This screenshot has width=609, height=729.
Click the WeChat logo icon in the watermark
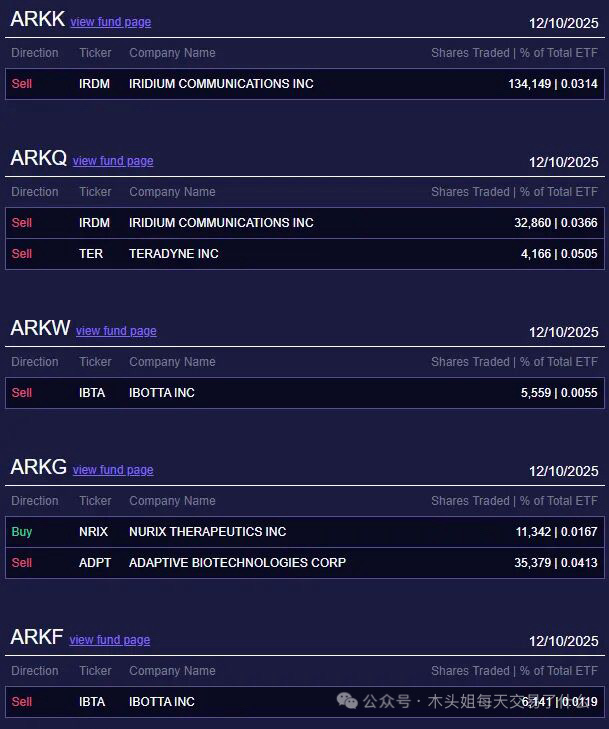(347, 701)
